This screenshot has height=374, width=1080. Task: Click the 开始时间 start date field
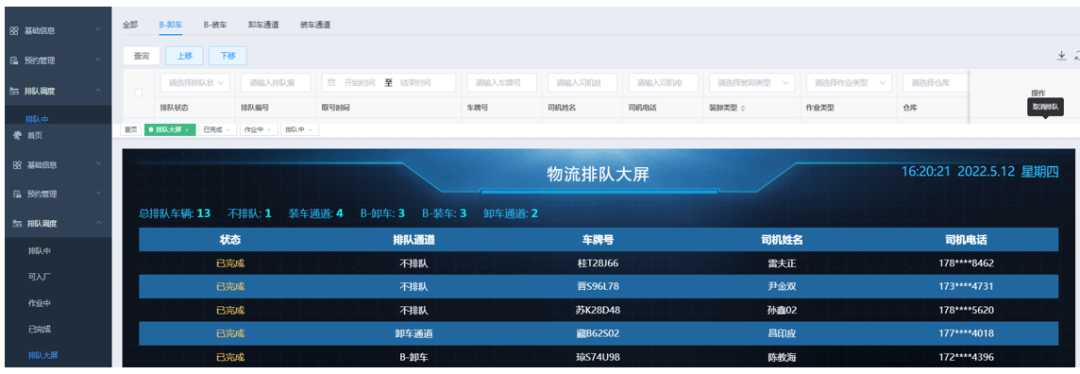(360, 83)
